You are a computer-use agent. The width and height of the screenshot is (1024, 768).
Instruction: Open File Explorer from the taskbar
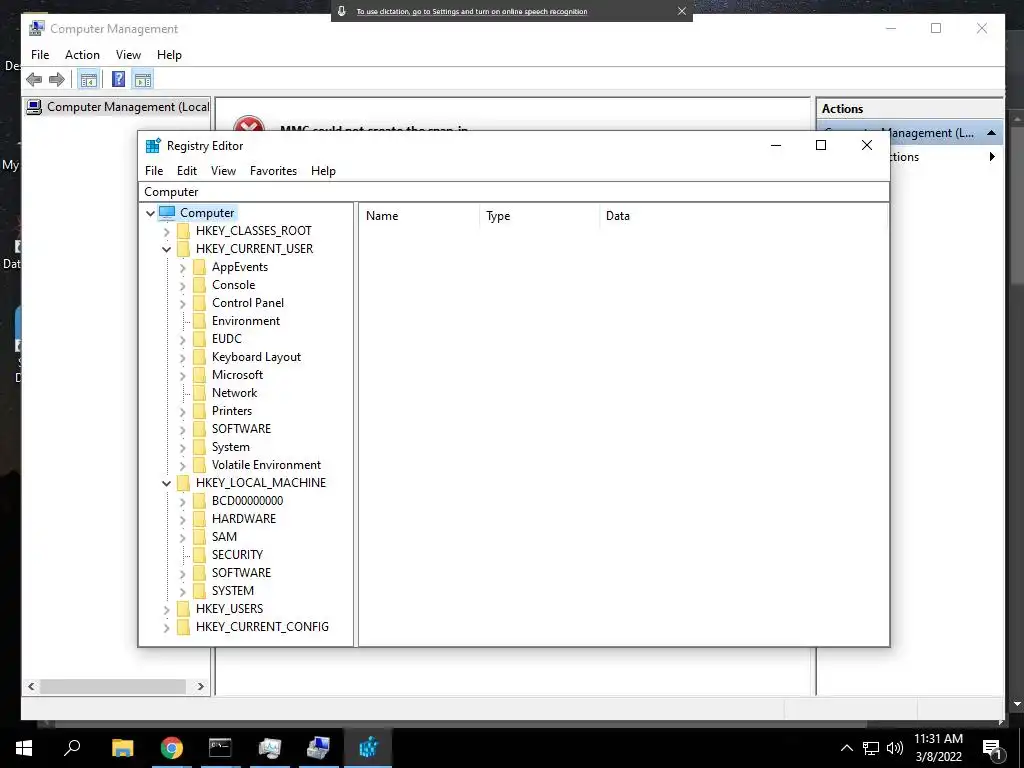[x=122, y=748]
